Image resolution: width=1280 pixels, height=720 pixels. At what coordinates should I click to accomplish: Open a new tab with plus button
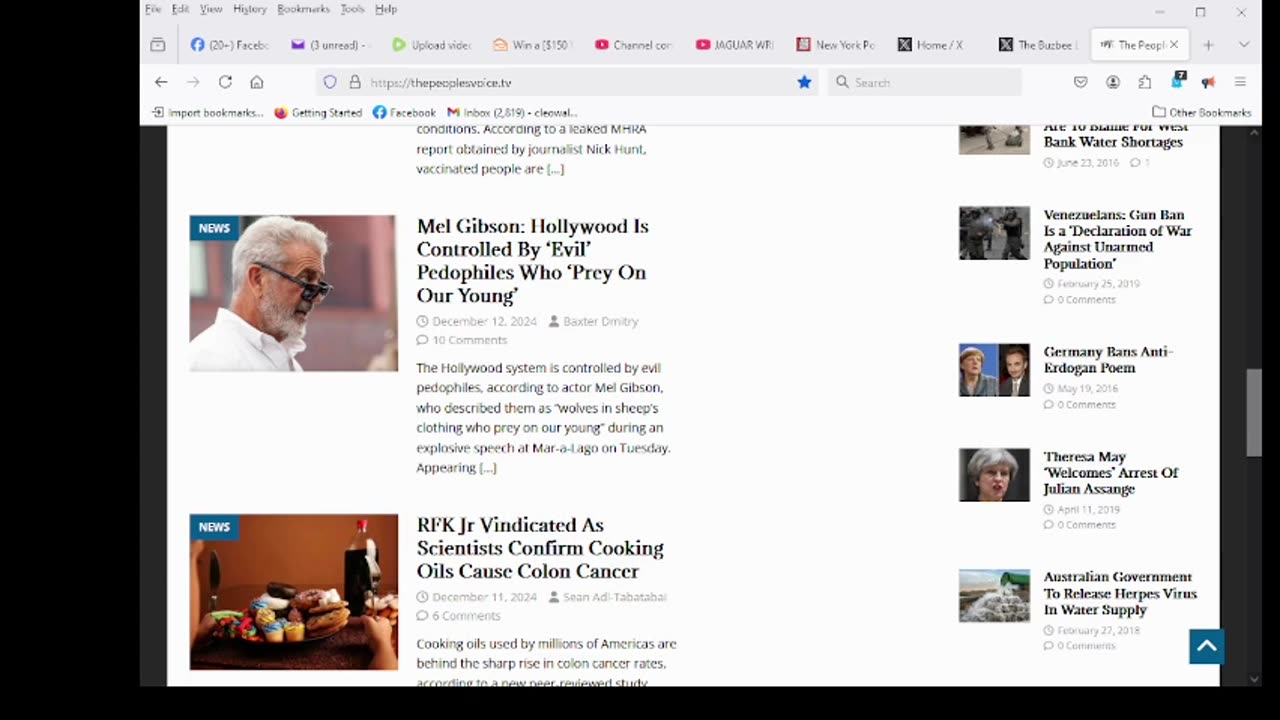tap(1208, 44)
